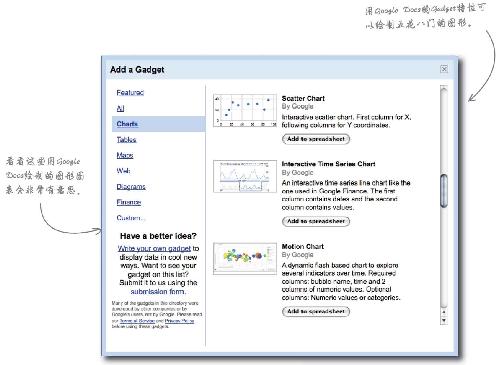Open the Featured gadget category

130,93
